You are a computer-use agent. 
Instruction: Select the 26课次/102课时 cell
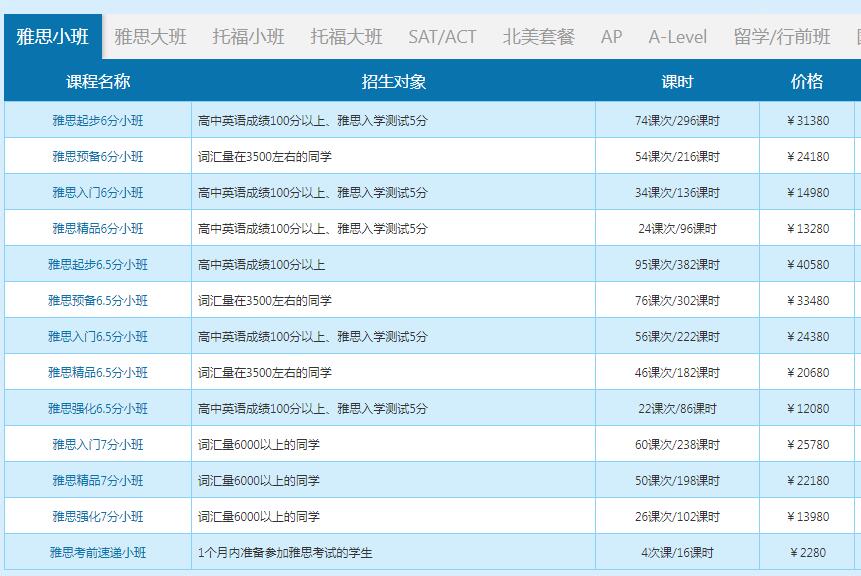point(677,516)
